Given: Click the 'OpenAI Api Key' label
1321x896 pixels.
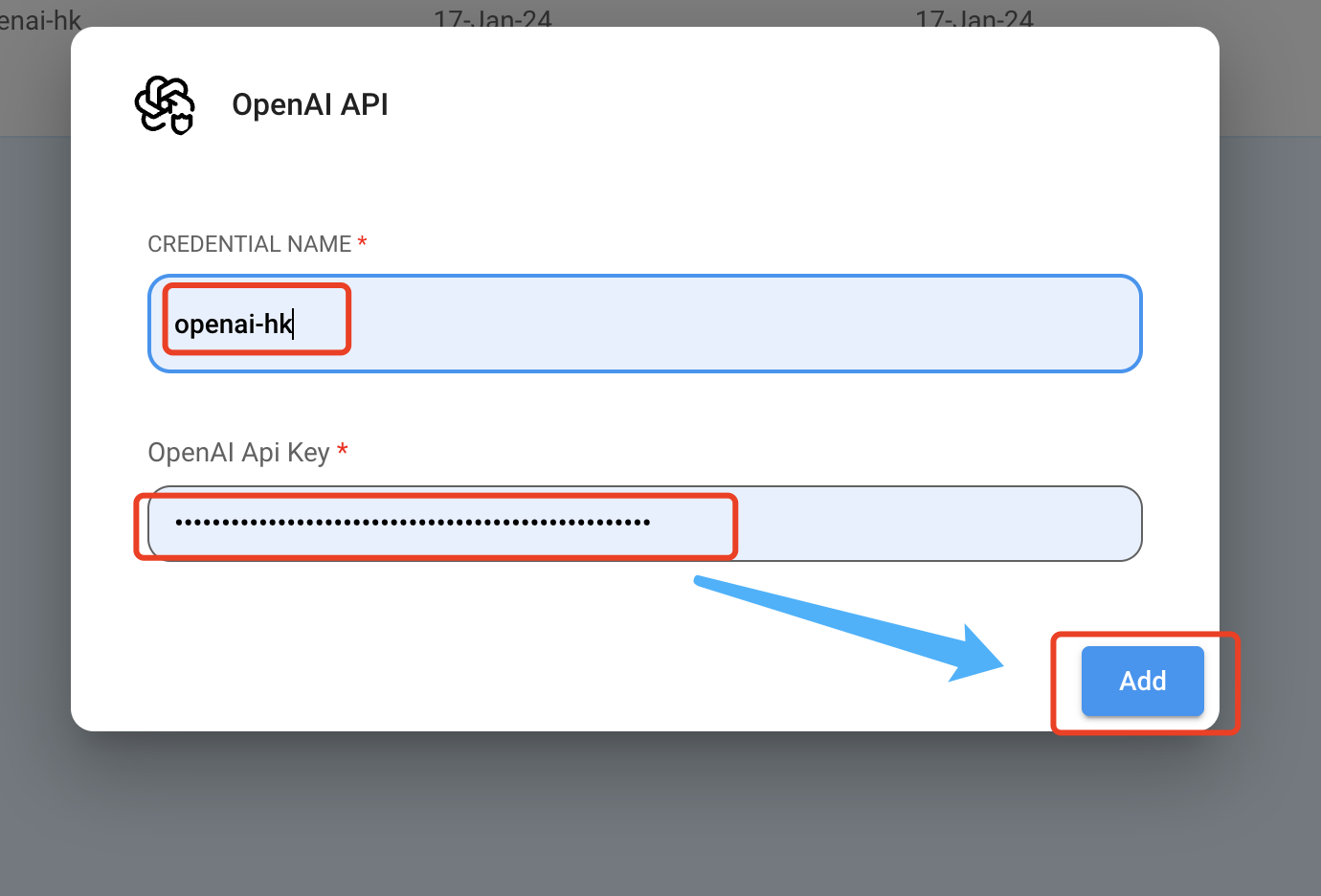Looking at the screenshot, I should (238, 452).
